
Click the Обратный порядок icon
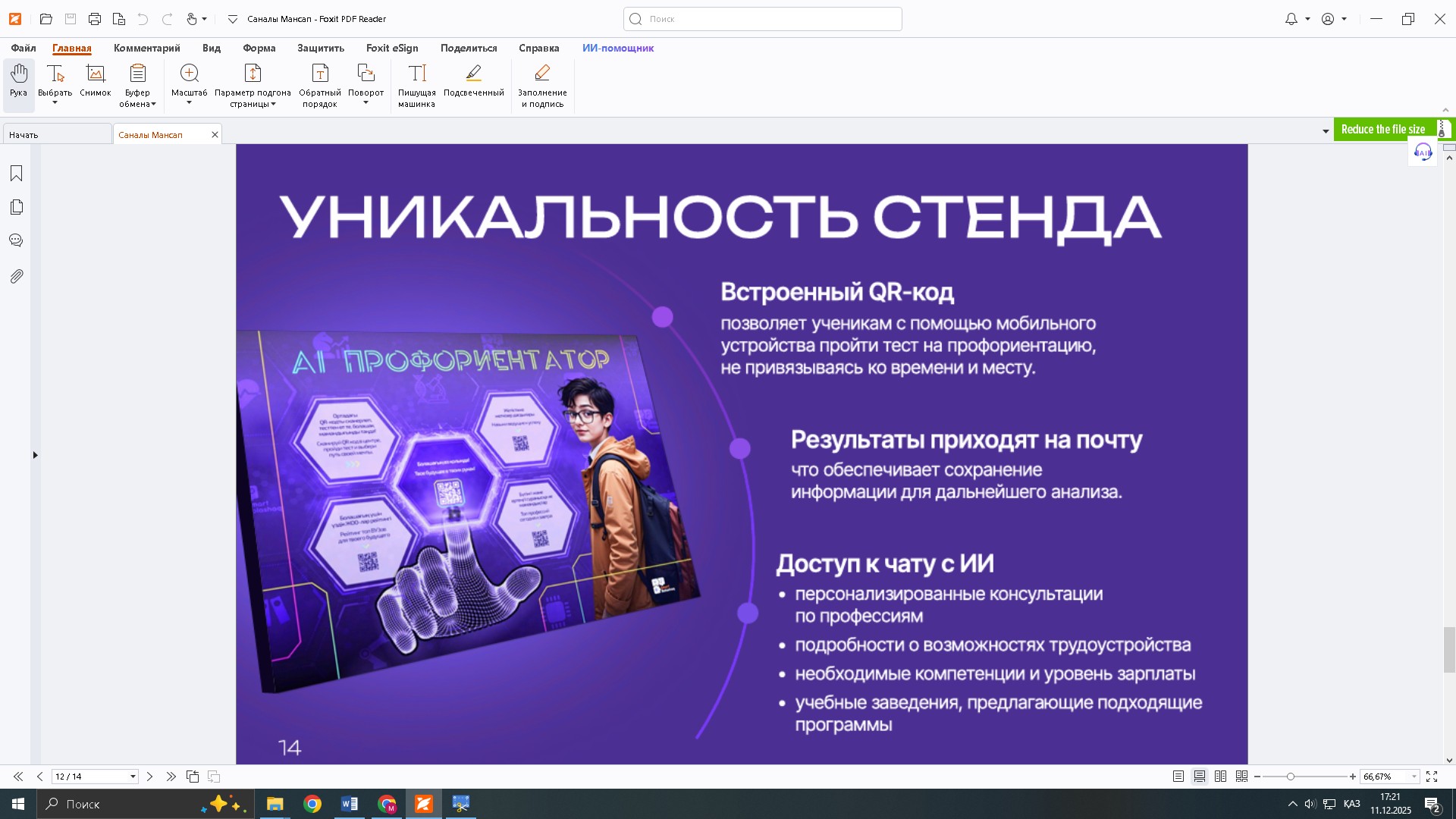coord(320,74)
